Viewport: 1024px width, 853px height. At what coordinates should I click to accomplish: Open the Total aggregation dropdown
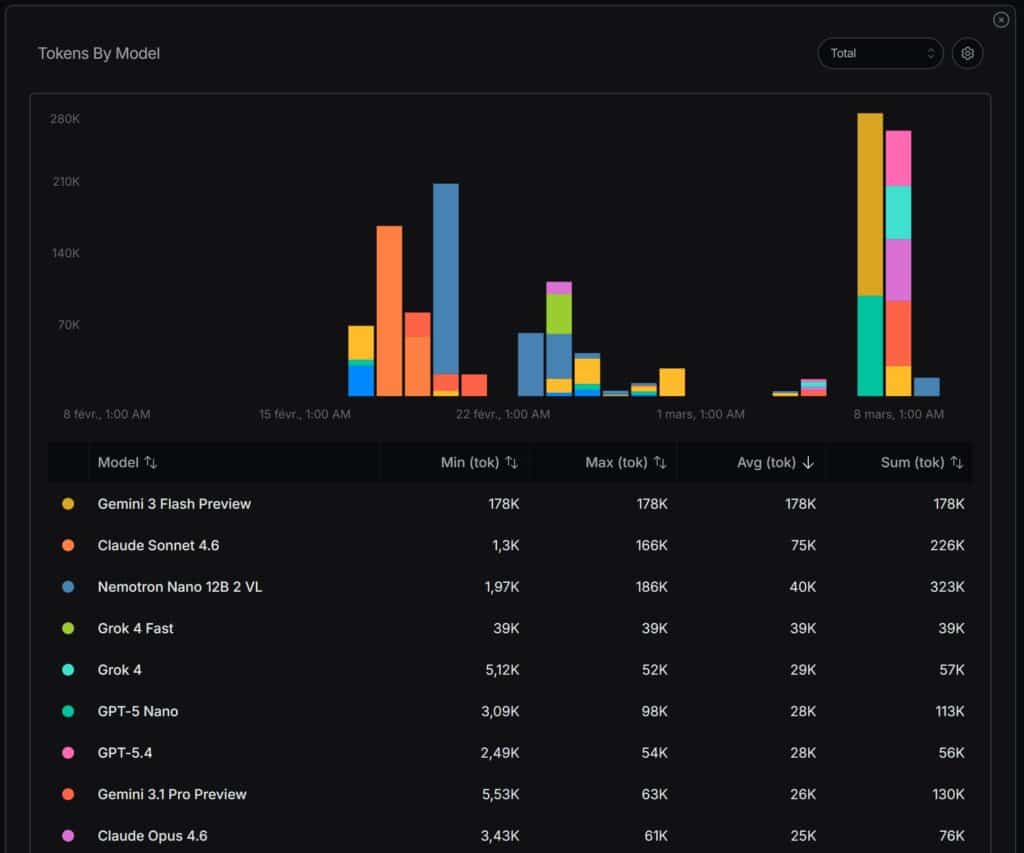(x=879, y=53)
